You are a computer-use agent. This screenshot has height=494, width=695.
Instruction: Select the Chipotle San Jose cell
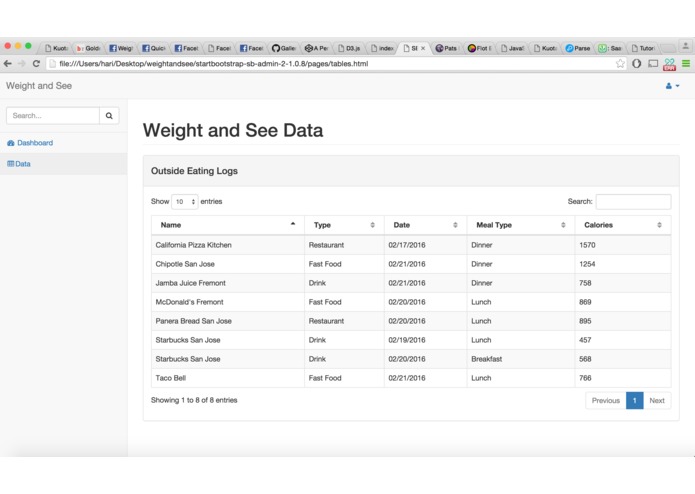point(228,264)
